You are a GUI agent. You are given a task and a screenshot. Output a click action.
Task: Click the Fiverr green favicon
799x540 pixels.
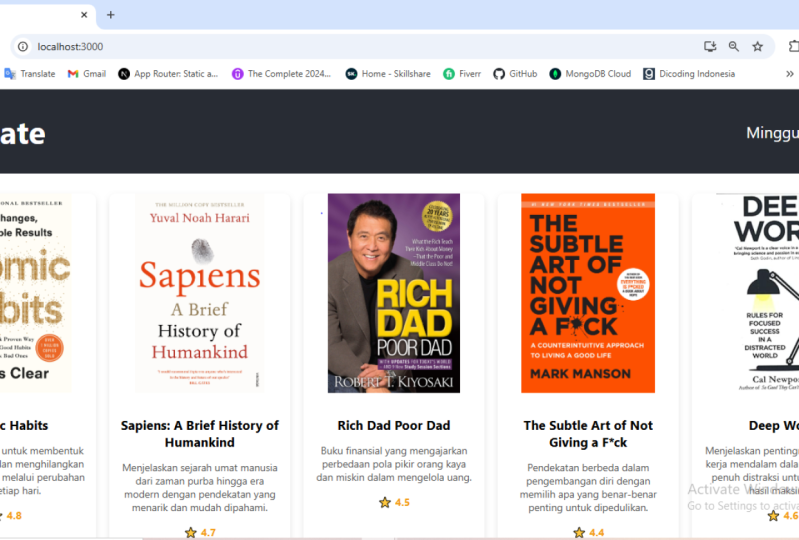coord(449,74)
